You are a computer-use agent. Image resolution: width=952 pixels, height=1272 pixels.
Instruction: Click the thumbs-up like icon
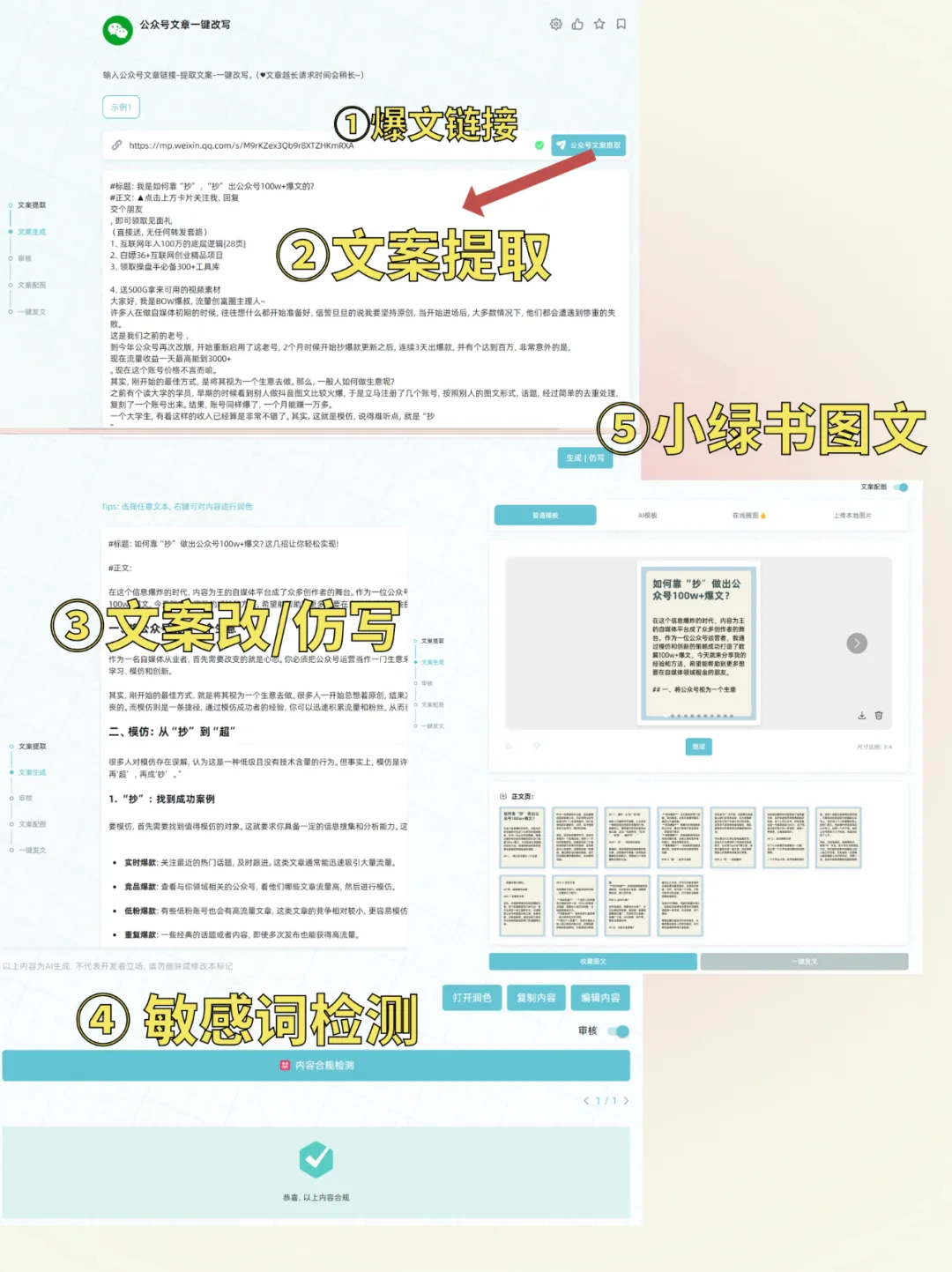tap(577, 25)
